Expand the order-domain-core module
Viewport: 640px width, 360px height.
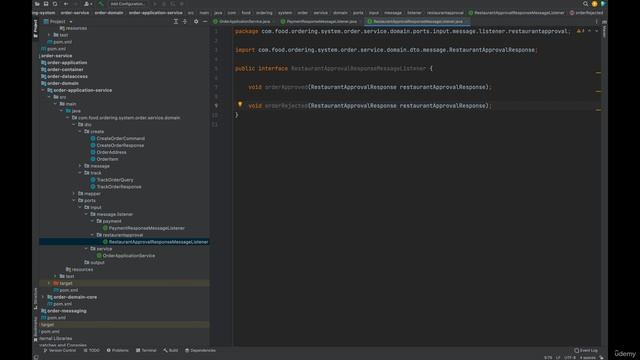pos(43,297)
